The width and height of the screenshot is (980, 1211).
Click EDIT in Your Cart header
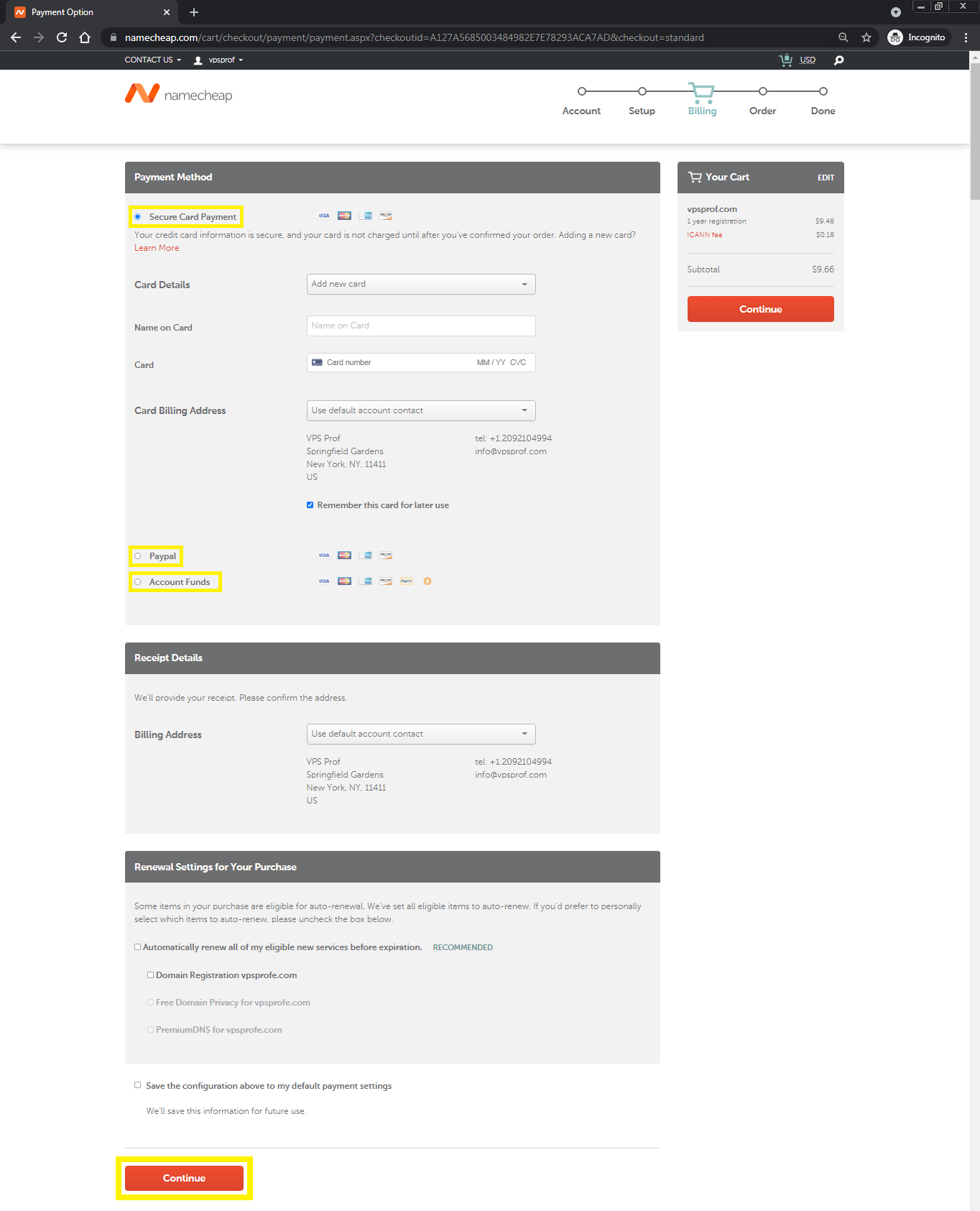(x=826, y=178)
